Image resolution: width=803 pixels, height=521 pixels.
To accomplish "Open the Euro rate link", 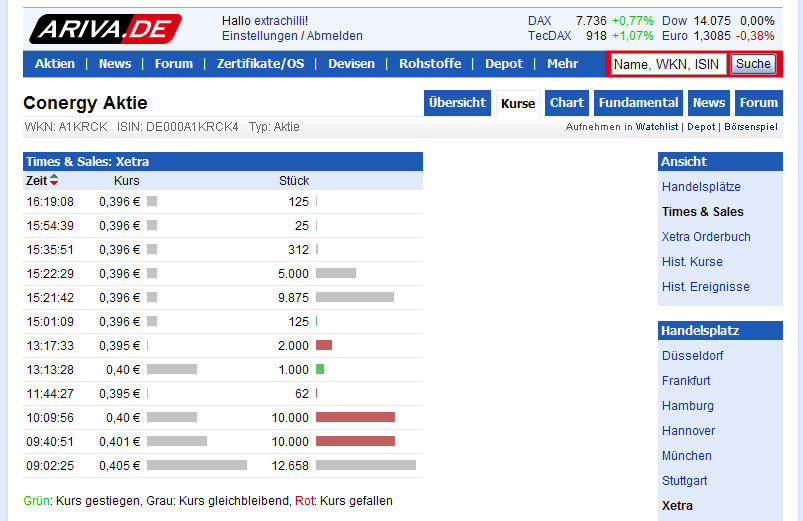I will point(674,36).
